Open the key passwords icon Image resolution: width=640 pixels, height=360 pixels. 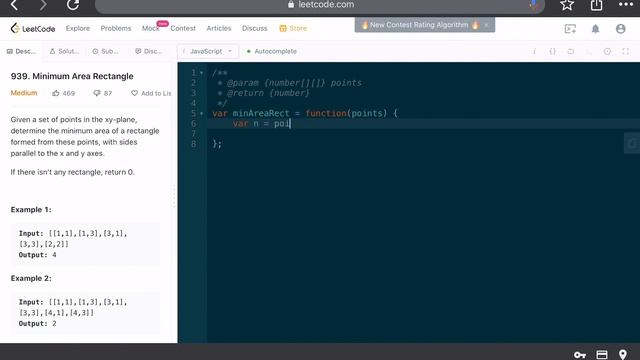click(x=580, y=355)
